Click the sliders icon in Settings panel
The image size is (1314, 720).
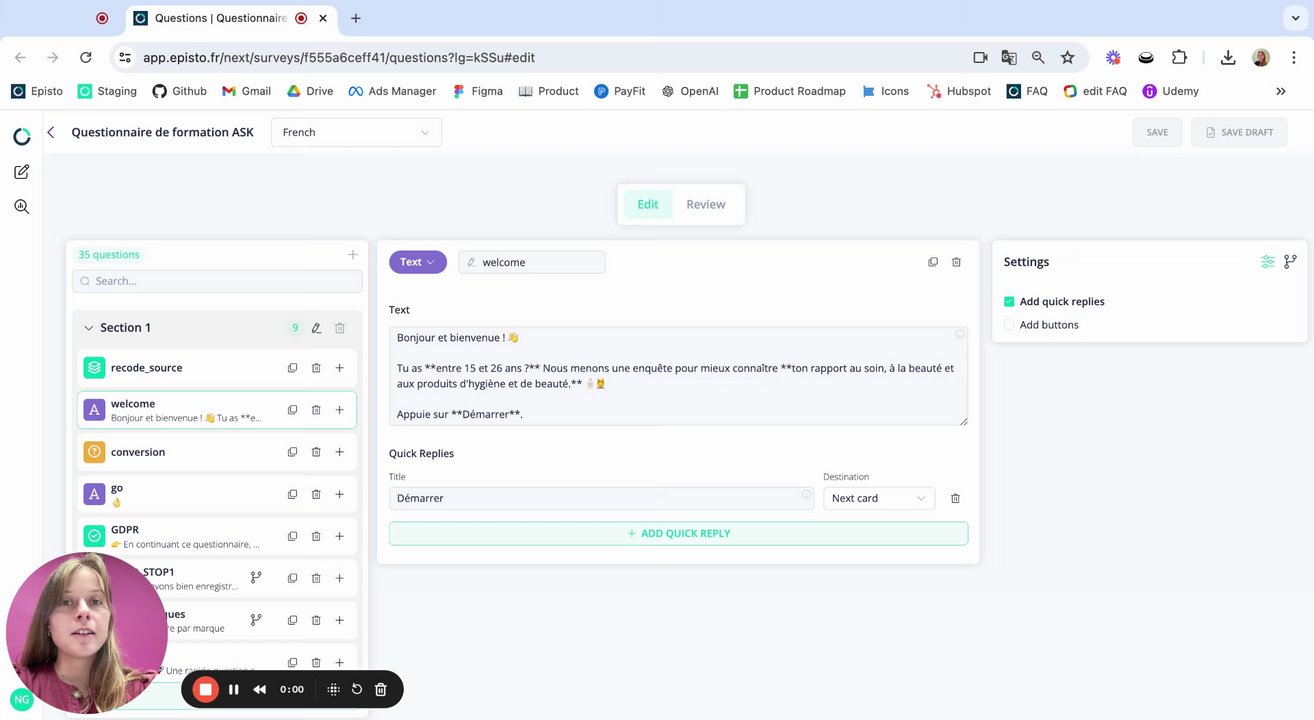coord(1268,262)
